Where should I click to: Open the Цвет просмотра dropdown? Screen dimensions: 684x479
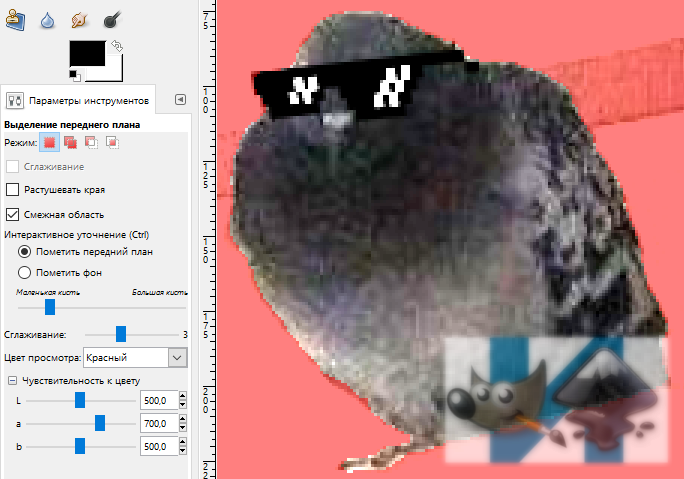(x=135, y=358)
